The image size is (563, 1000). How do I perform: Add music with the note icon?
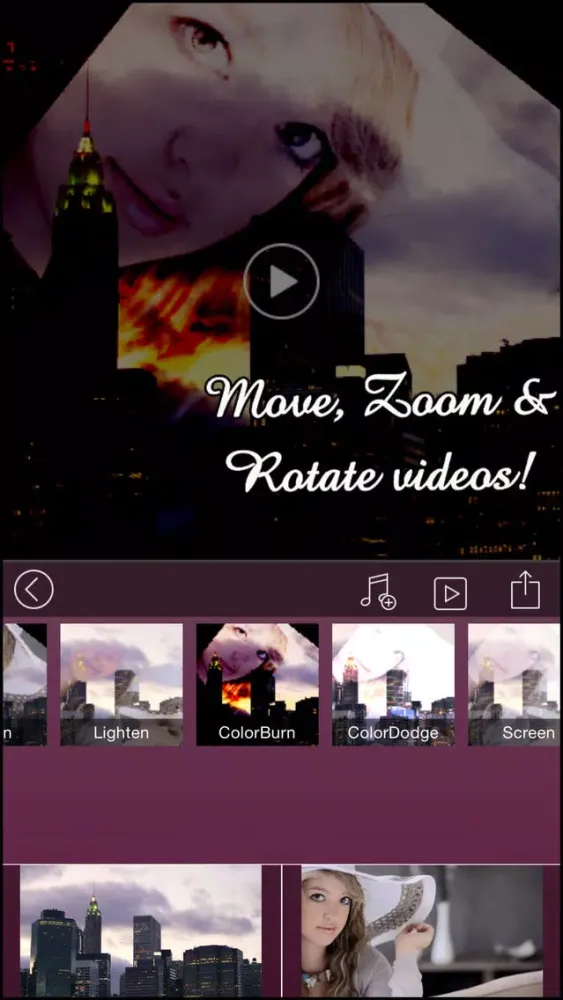point(378,592)
